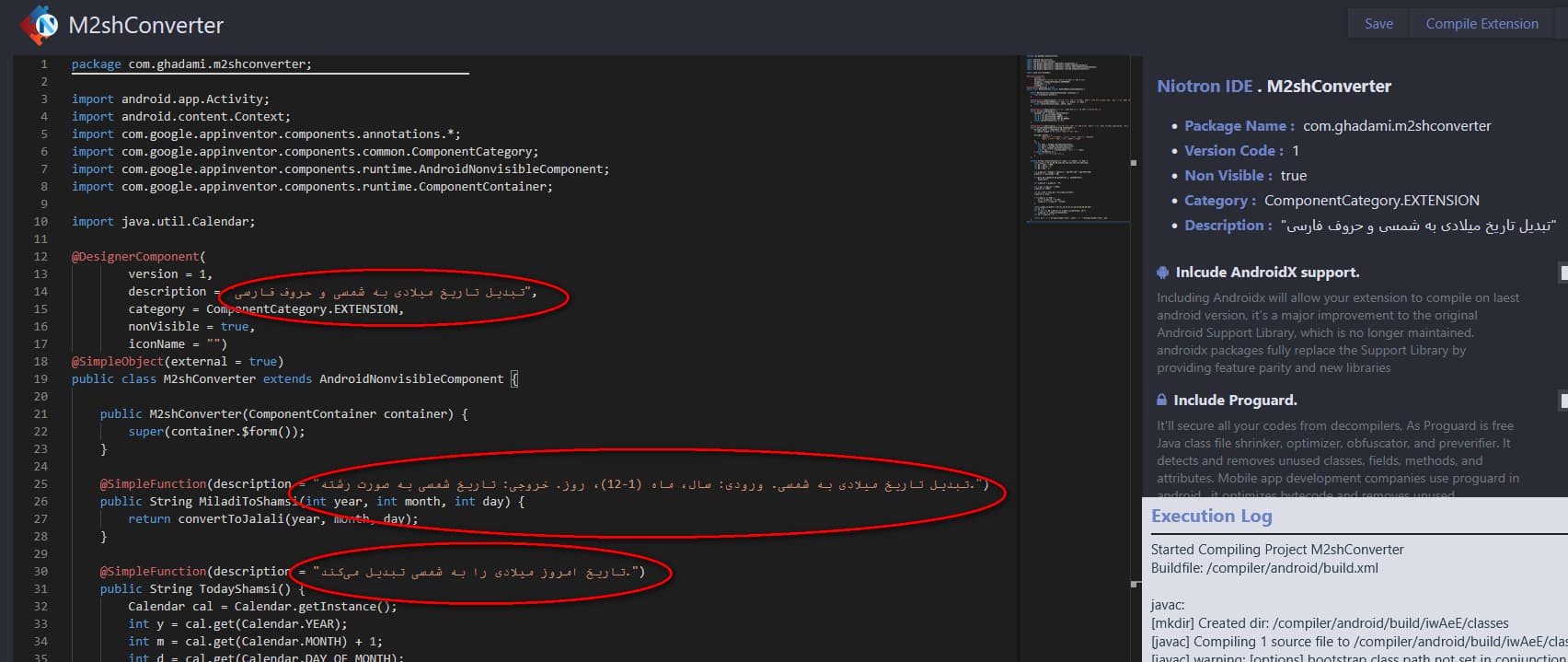Click the import android.content.Context line
Image resolution: width=1568 pixels, height=662 pixels.
pos(181,116)
